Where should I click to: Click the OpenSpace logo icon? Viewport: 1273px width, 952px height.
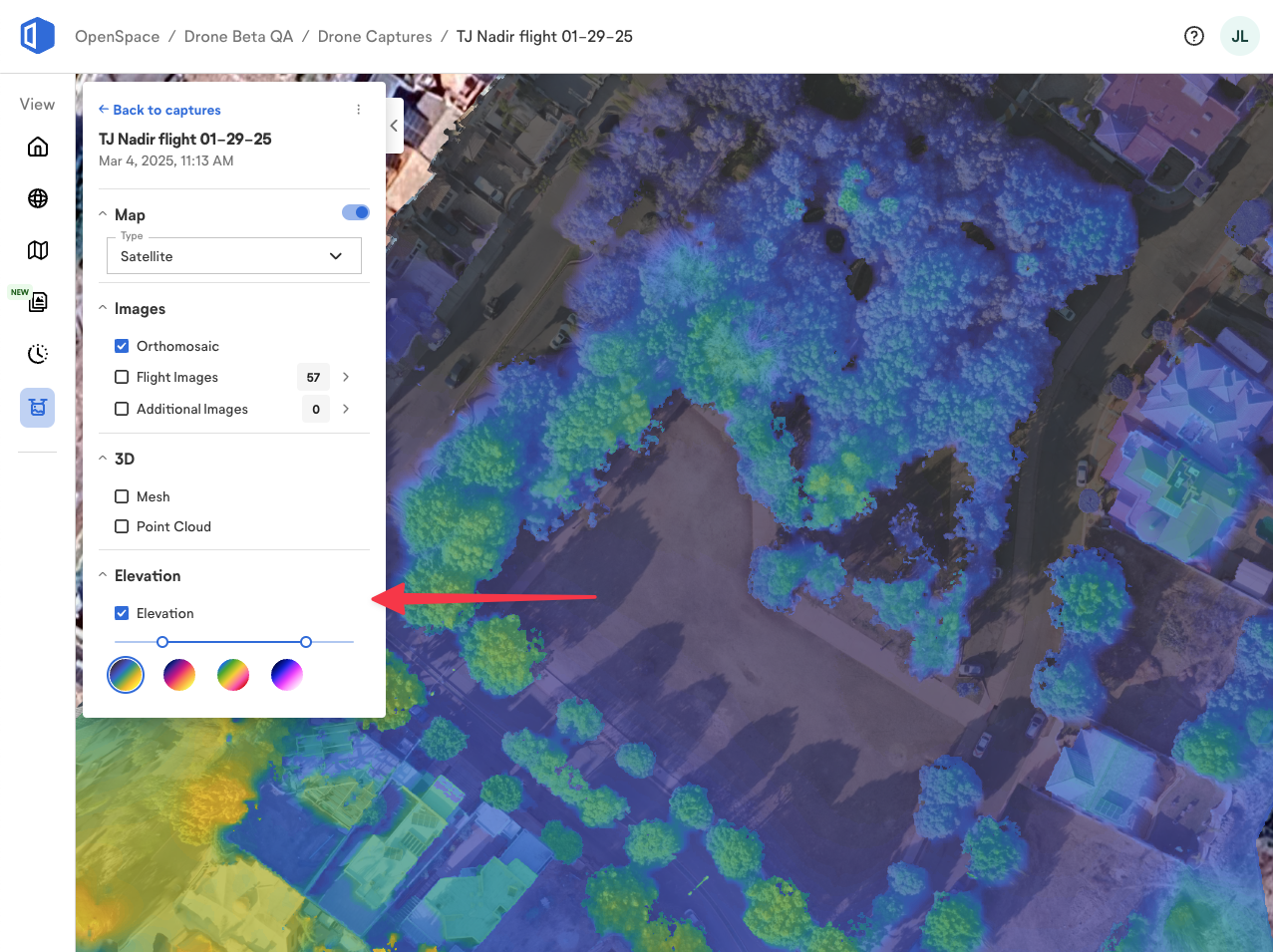tap(38, 36)
